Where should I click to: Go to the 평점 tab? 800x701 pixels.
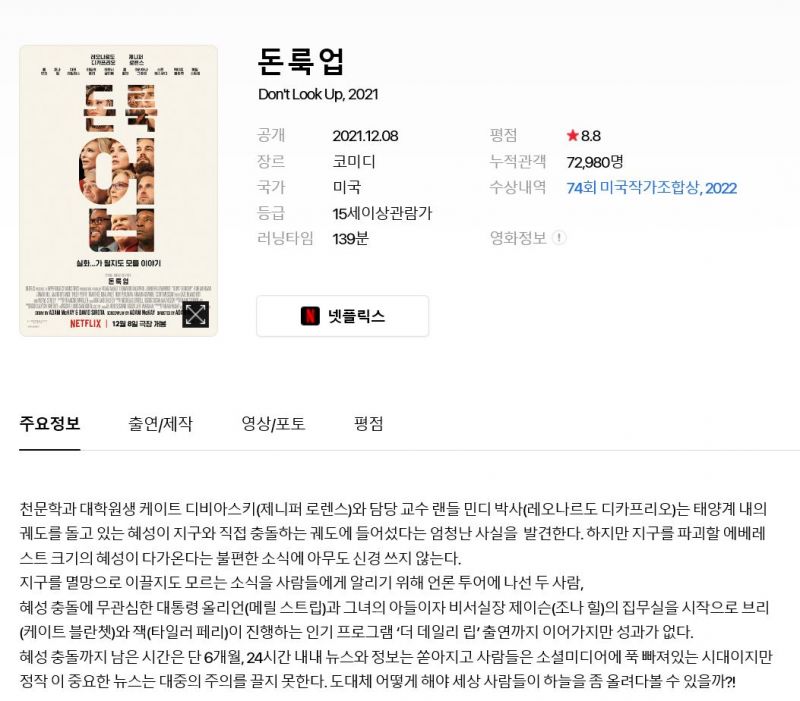368,423
